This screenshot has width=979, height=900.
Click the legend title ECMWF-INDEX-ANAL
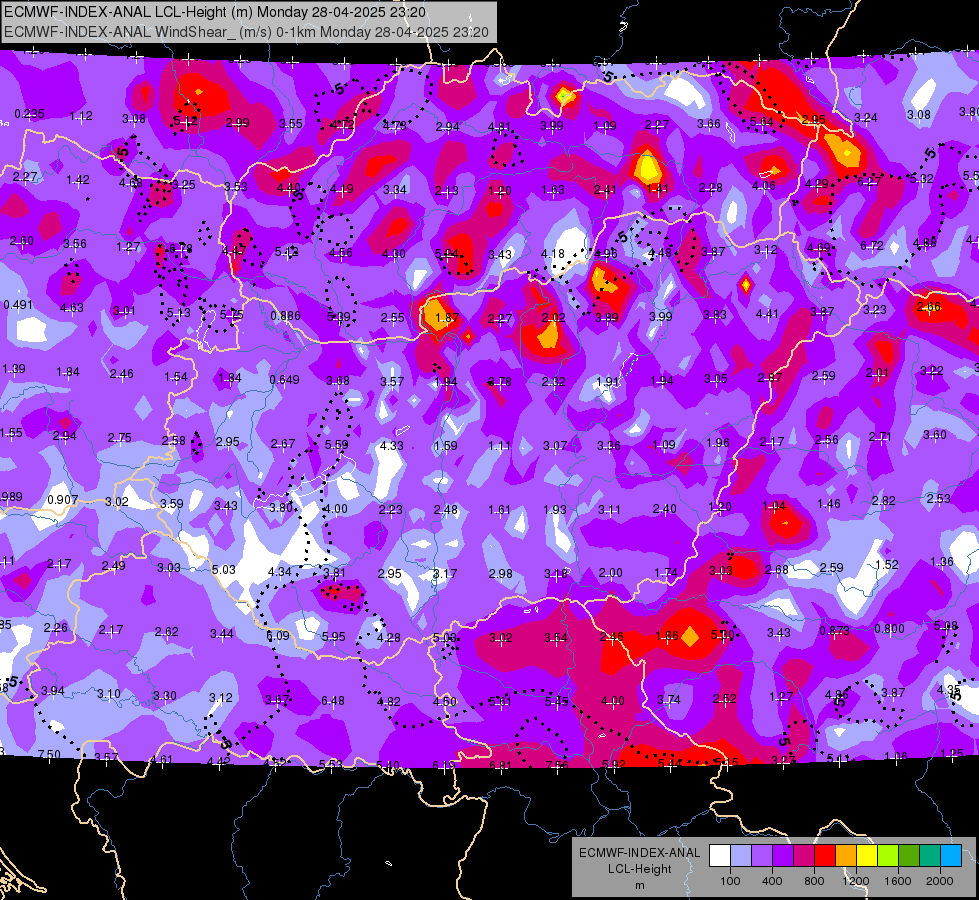pos(639,853)
